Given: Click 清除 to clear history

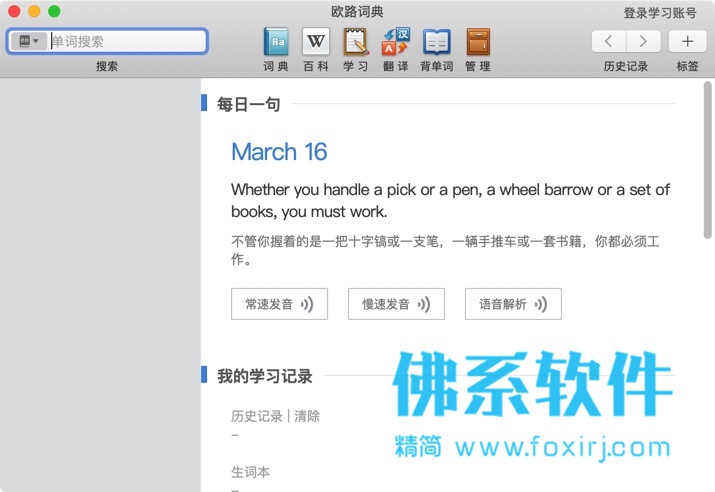Looking at the screenshot, I should (x=307, y=416).
